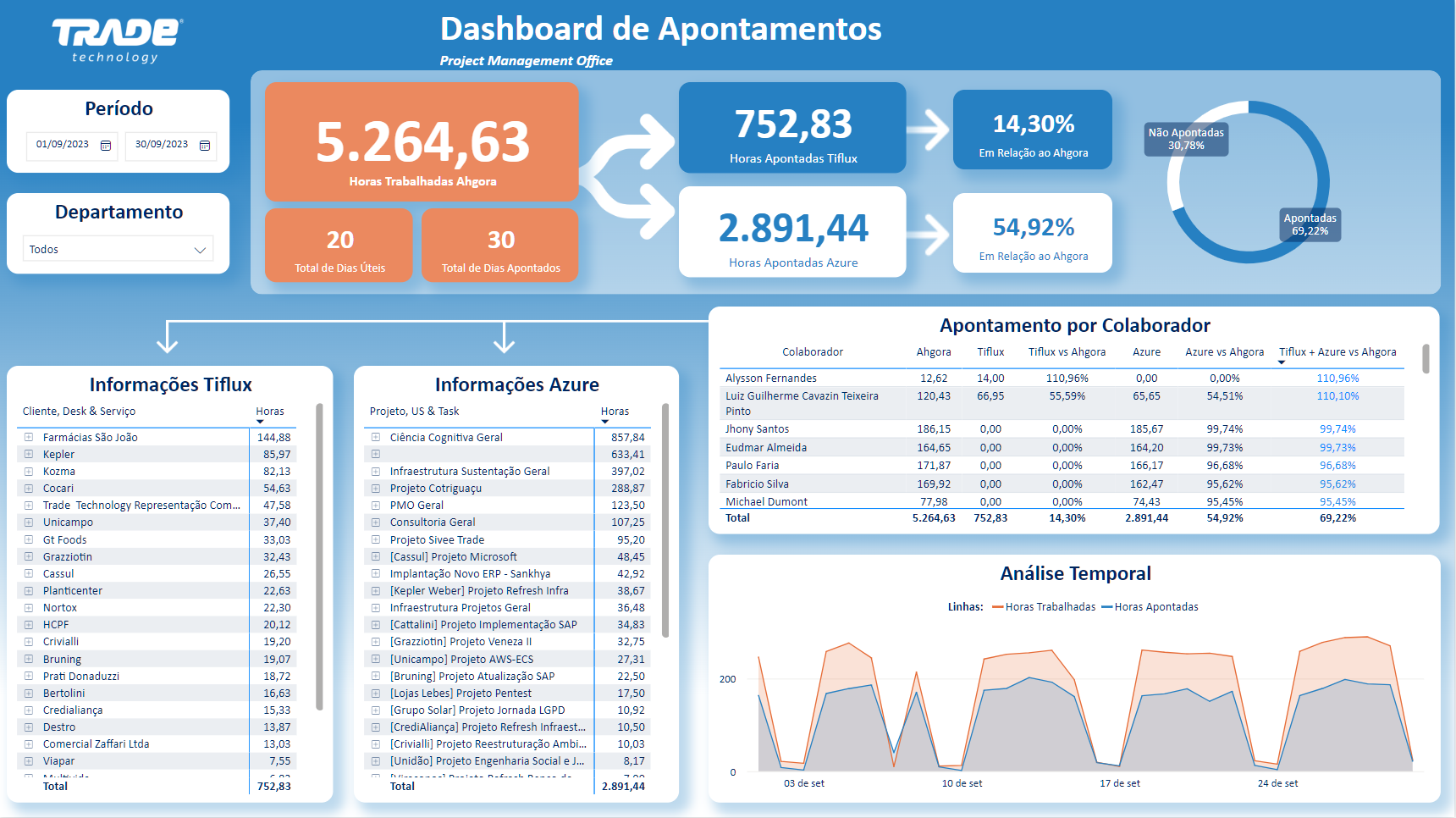Click the orange Horas Trabalhadas color marker

(999, 606)
